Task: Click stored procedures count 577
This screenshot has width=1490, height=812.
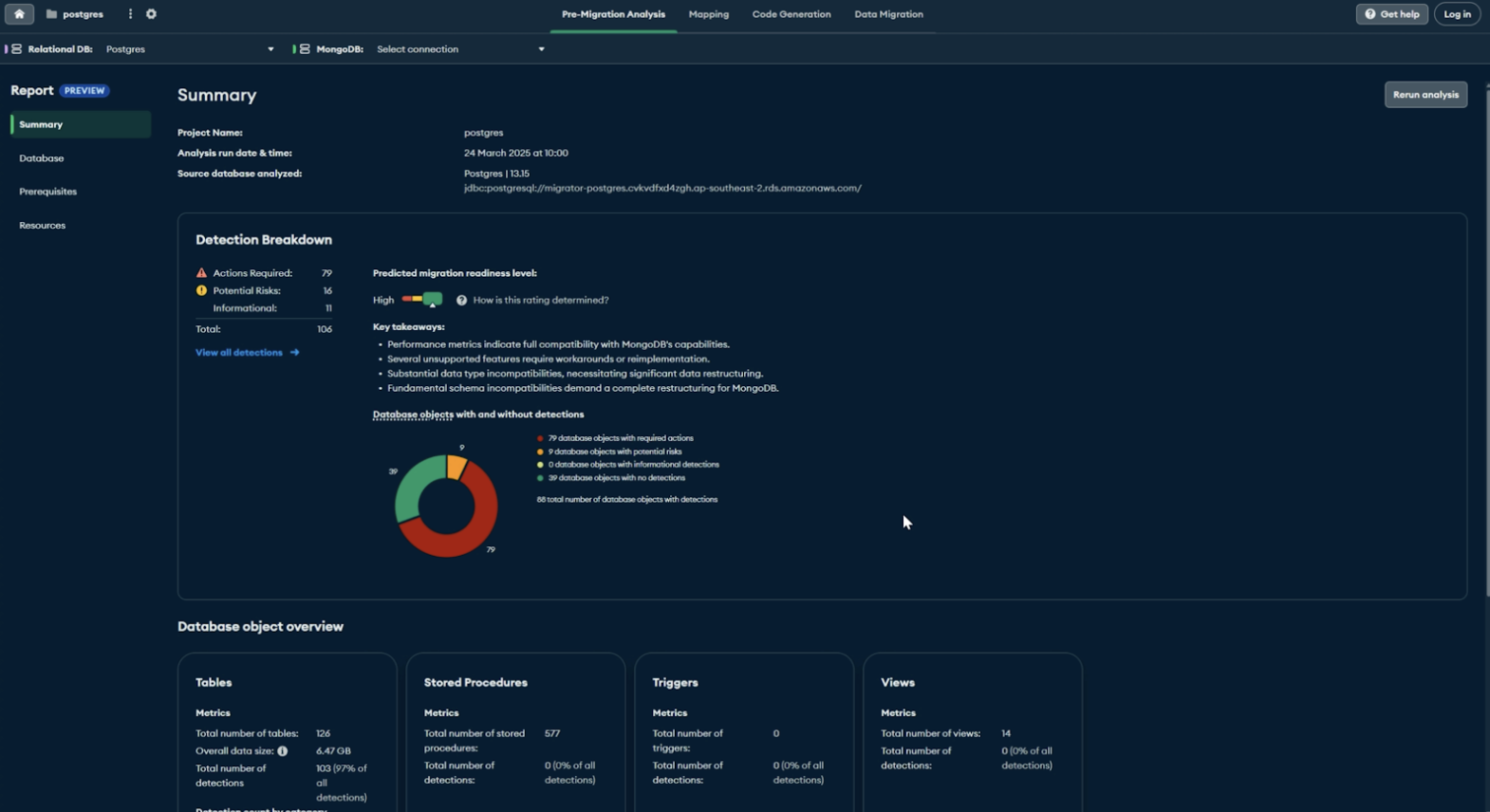Action: 552,733
